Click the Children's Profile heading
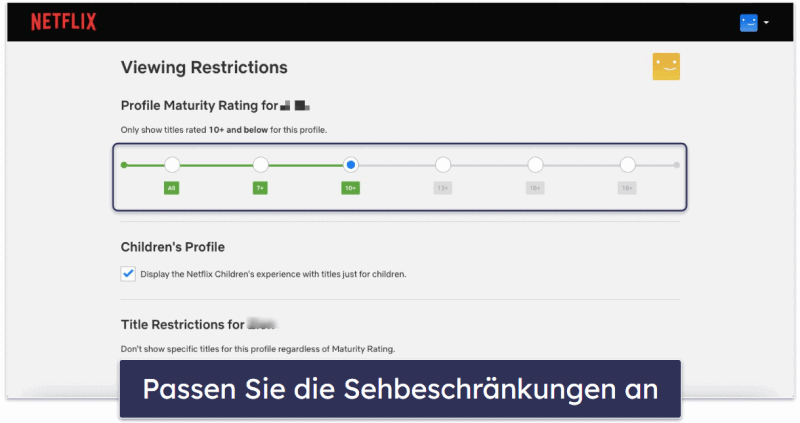The width and height of the screenshot is (800, 423). tap(172, 247)
